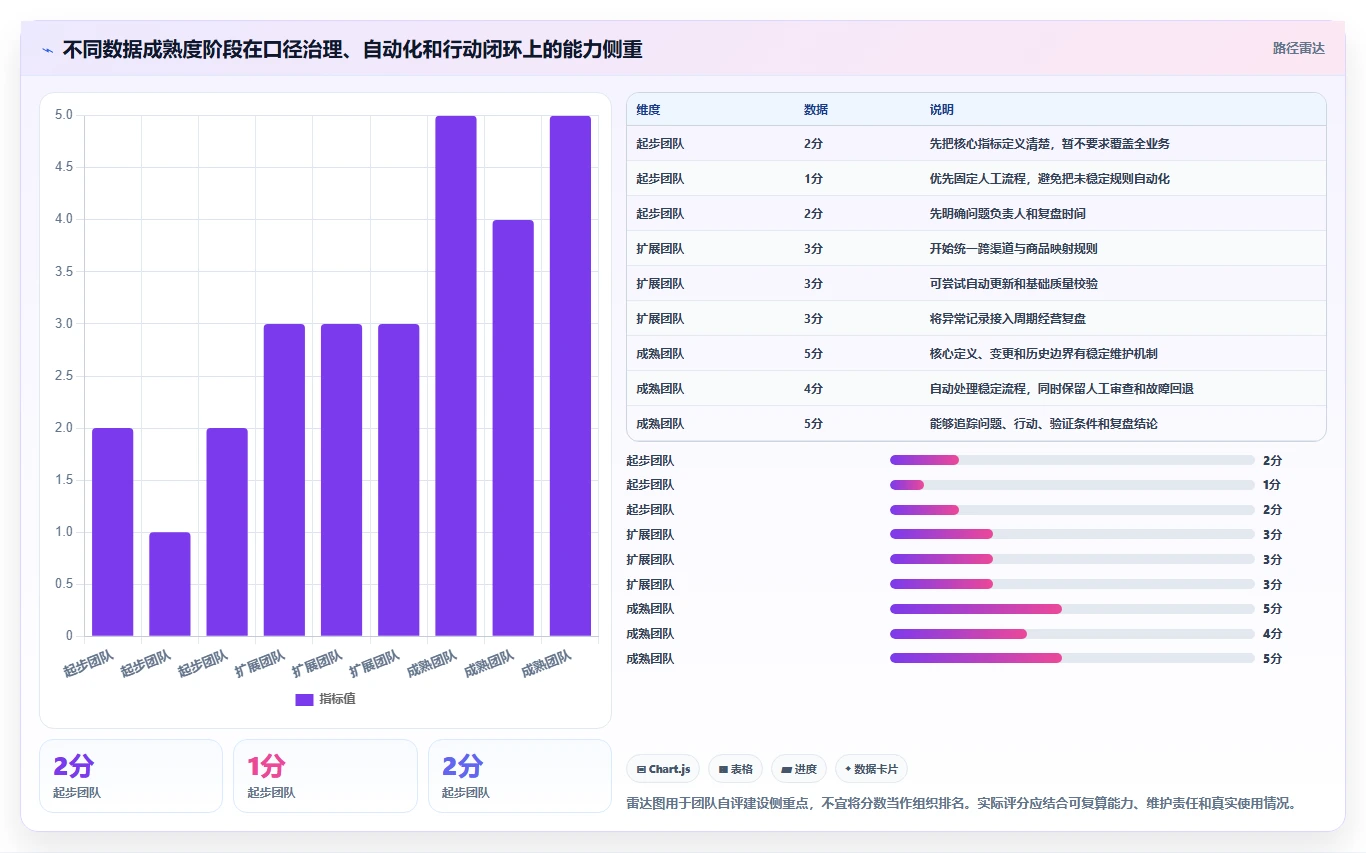The width and height of the screenshot is (1366, 853).
Task: Click the 数据 column header
Action: 816,110
